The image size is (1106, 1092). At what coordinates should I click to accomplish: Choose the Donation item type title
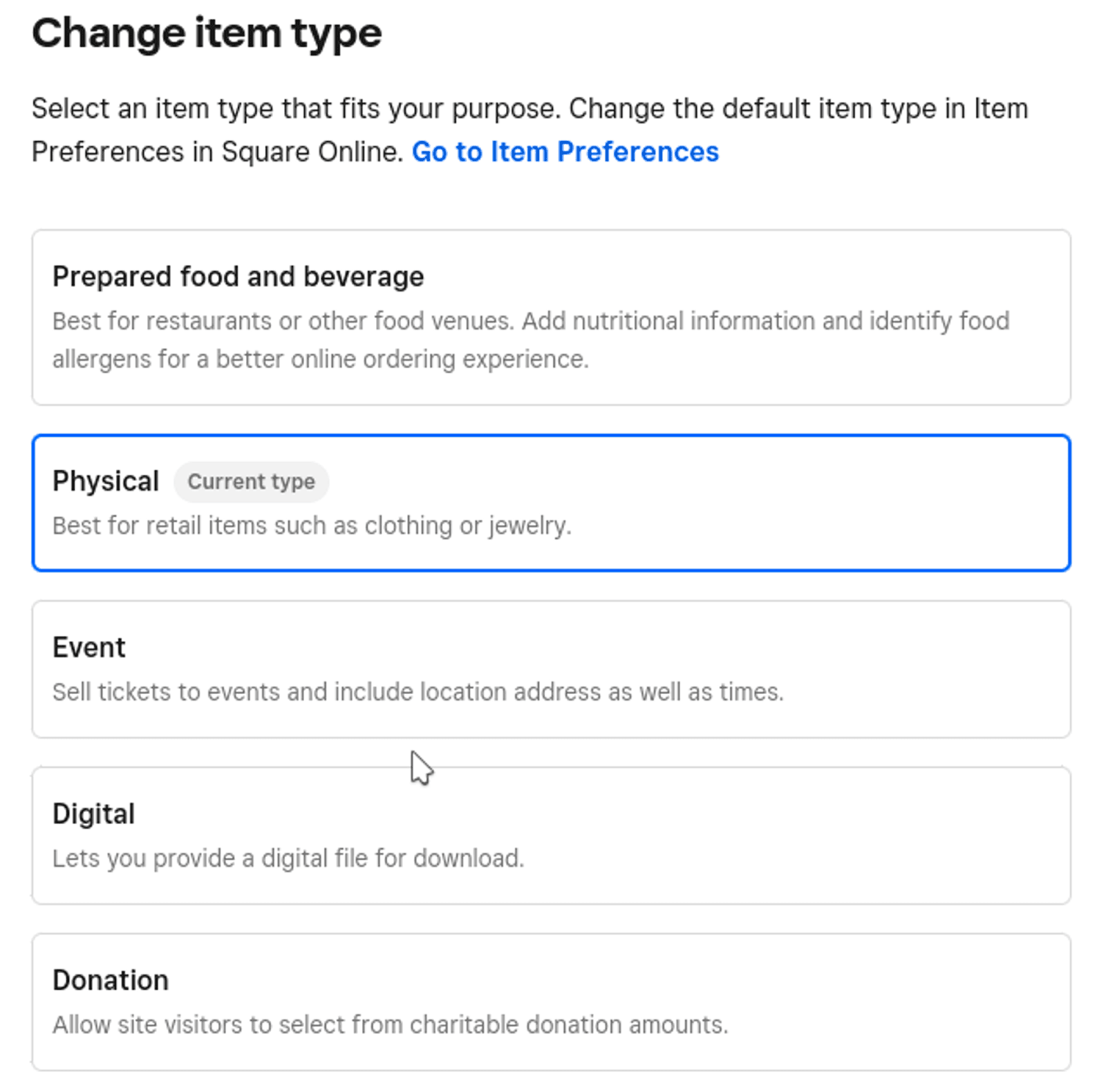[x=111, y=980]
